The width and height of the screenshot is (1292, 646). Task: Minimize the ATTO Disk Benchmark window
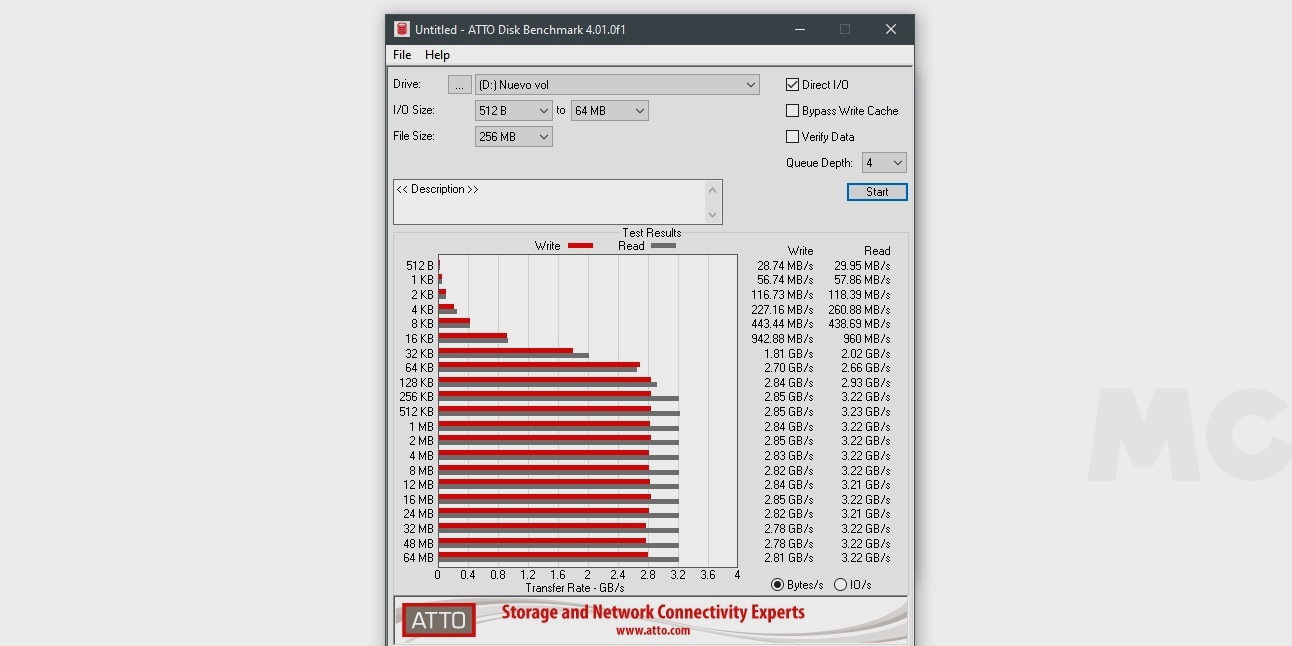tap(799, 29)
